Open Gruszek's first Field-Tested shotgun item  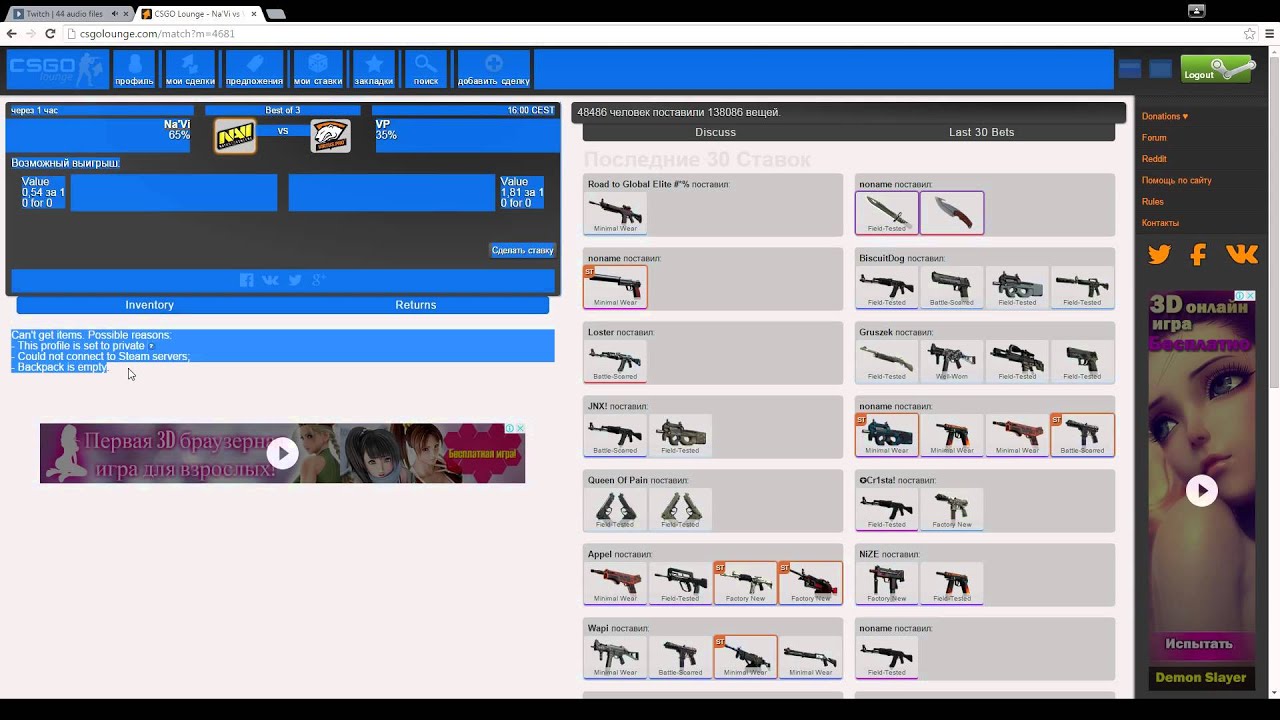tap(886, 361)
